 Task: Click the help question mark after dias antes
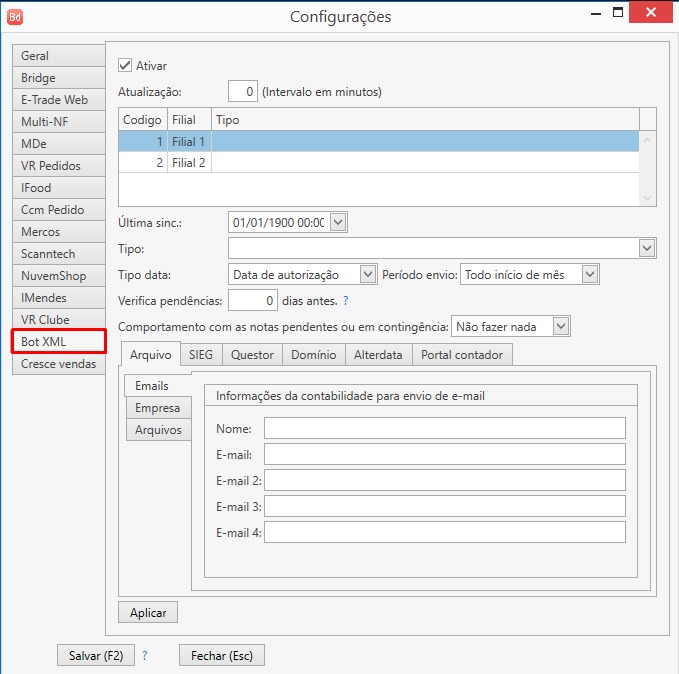(346, 301)
